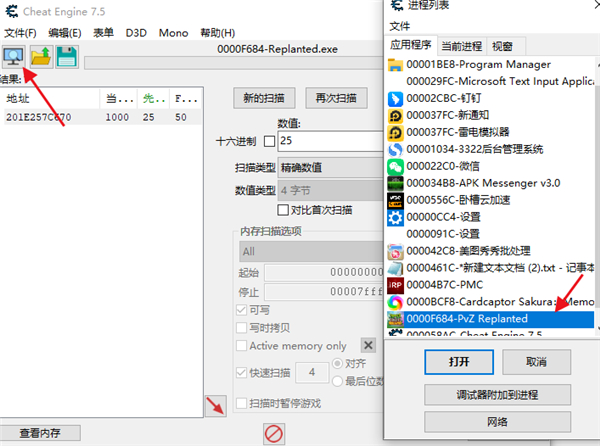
Task: Open the 表单 menu
Action: [103, 33]
